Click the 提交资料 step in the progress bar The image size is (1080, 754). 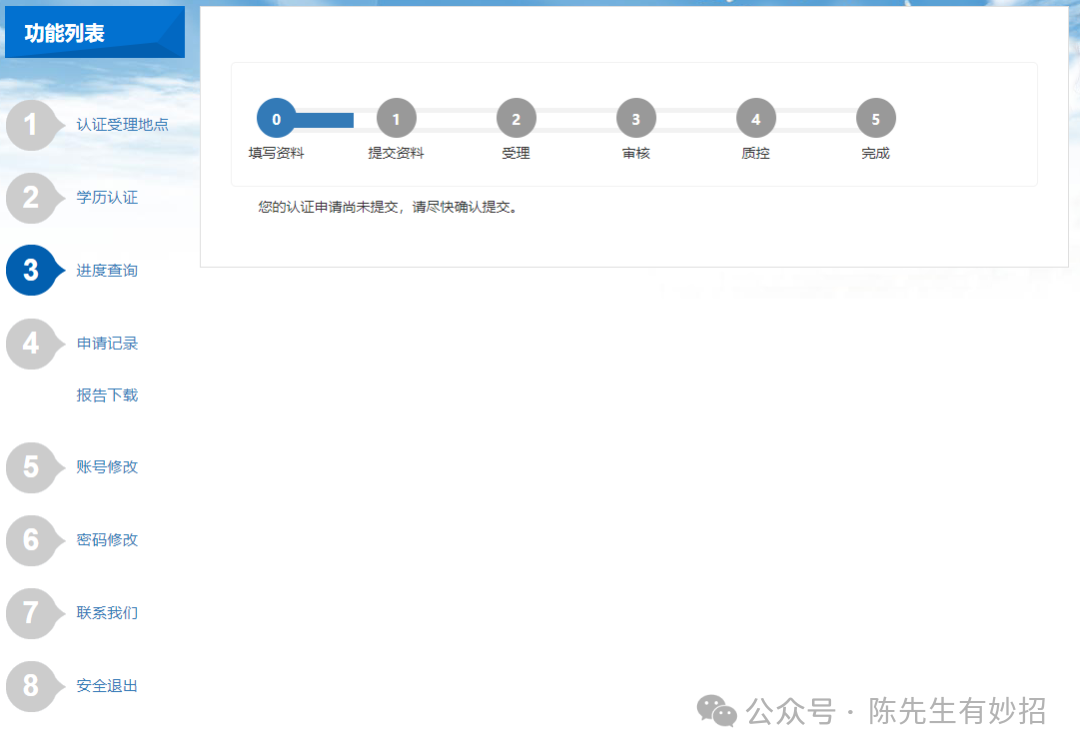point(396,117)
